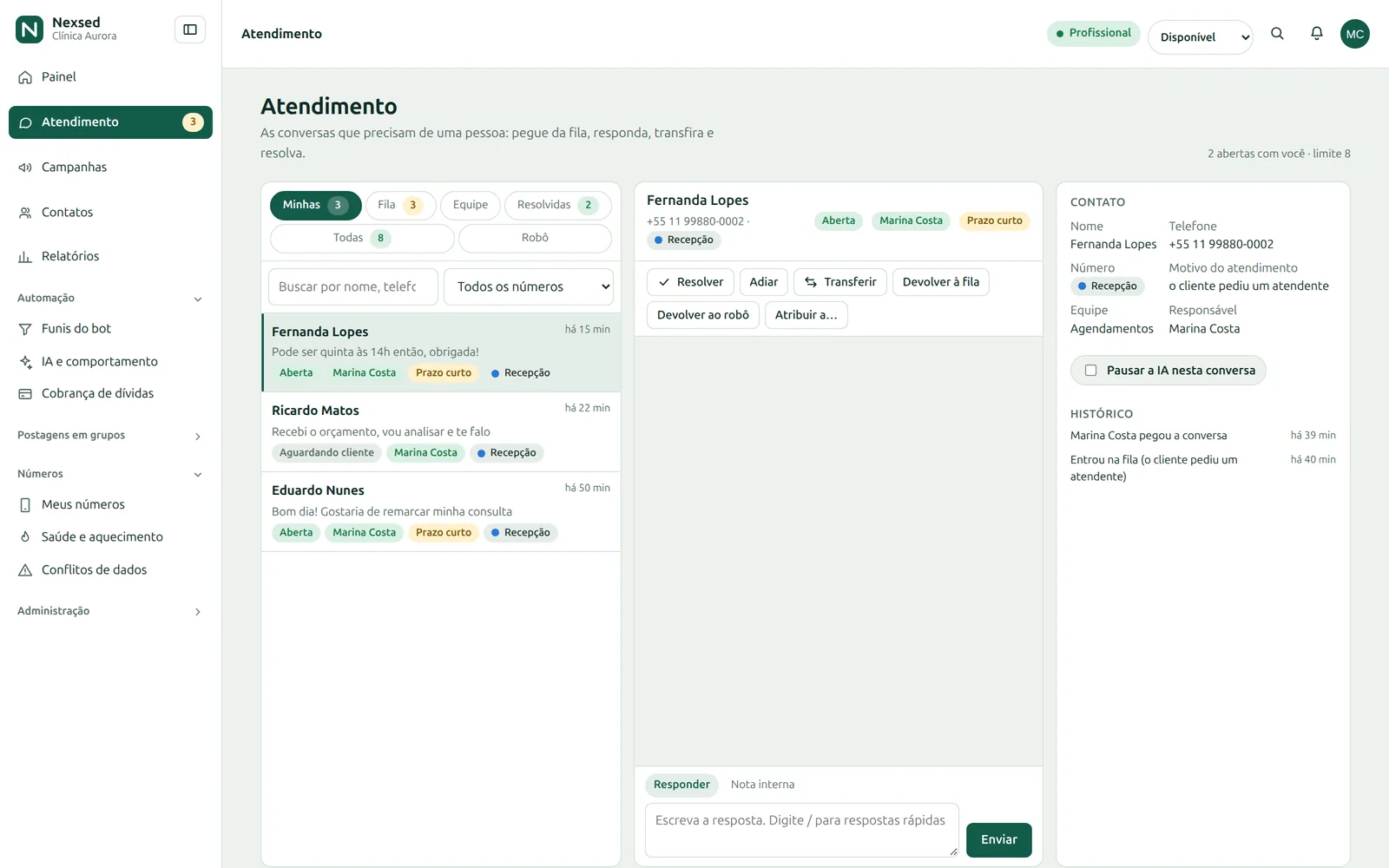Click the Atribuir a… button
Viewport: 1389px width, 868px height.
pos(806,315)
